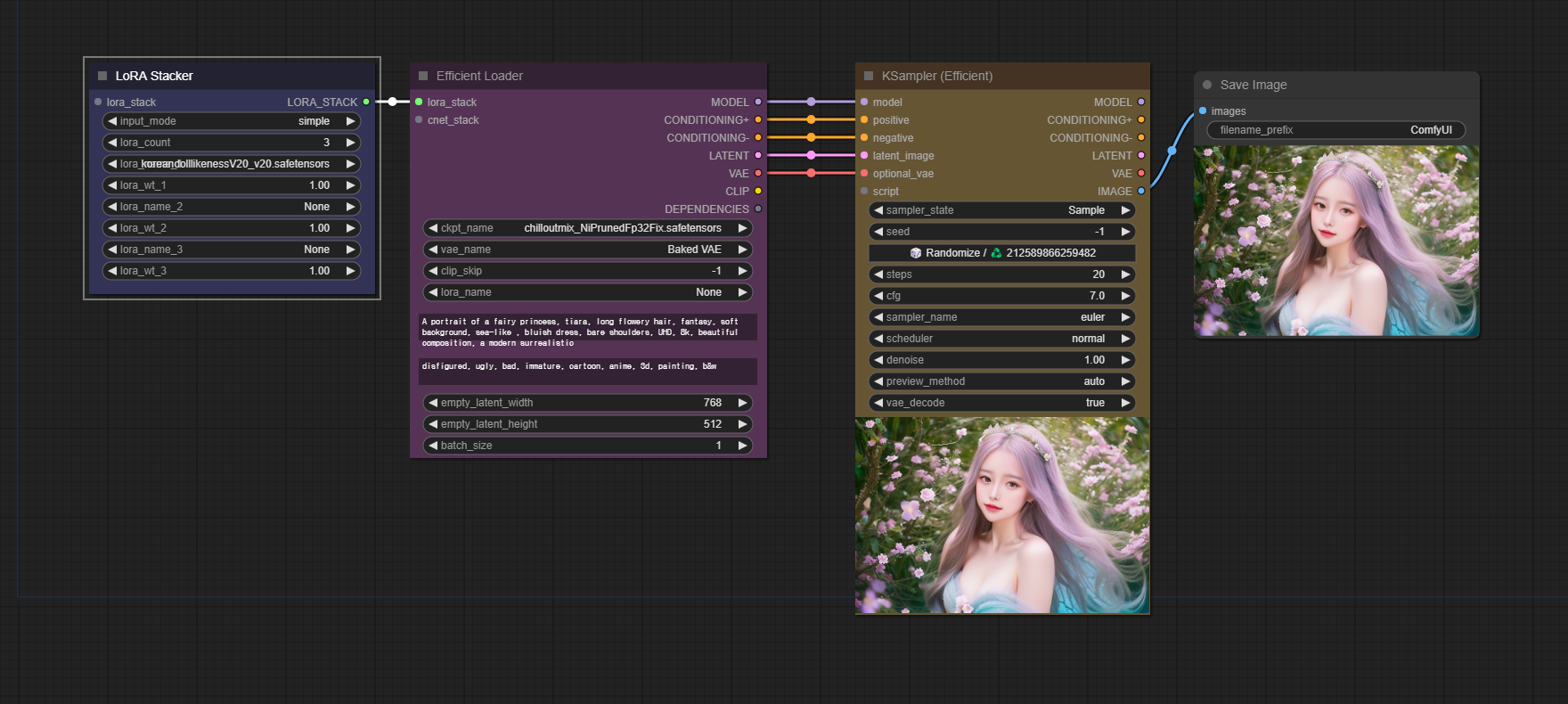Toggle the sampler_state Sample value
The width and height of the screenshot is (1568, 704).
(1002, 210)
